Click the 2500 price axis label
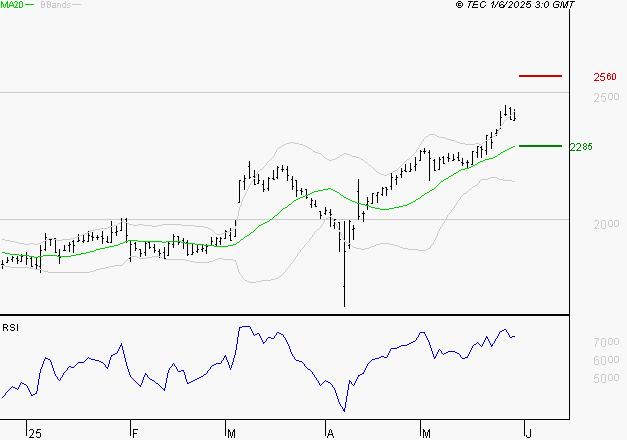627x440 pixels. [x=606, y=97]
